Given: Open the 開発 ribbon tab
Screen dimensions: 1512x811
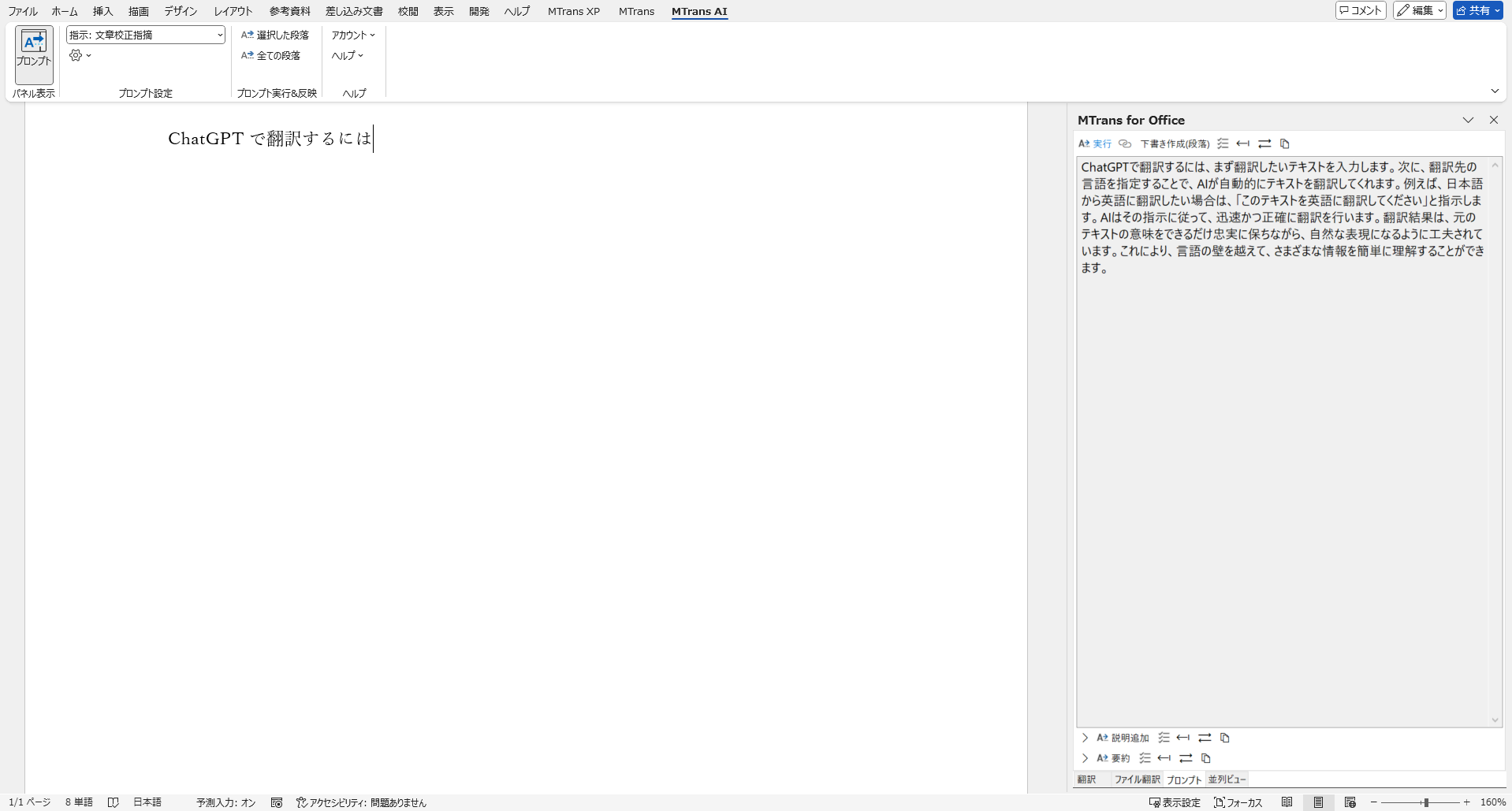Looking at the screenshot, I should pyautogui.click(x=479, y=11).
